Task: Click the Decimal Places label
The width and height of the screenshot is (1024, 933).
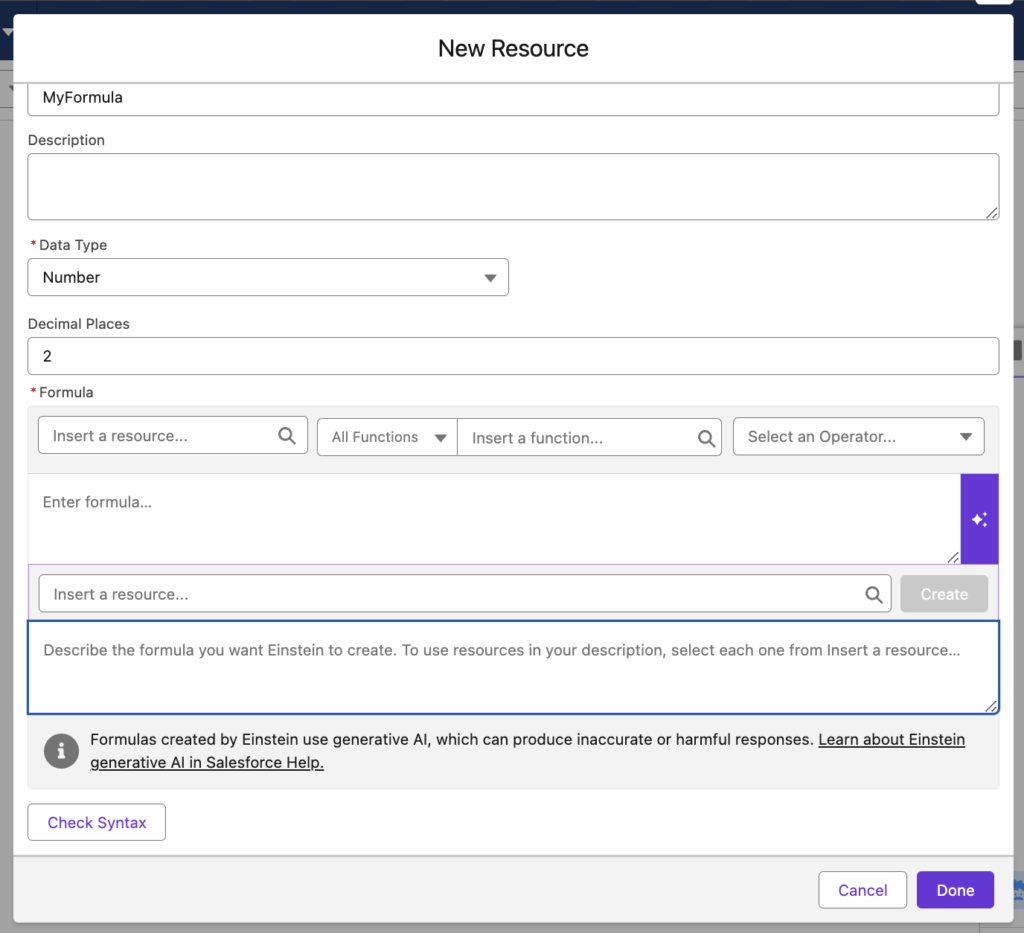Action: tap(78, 324)
